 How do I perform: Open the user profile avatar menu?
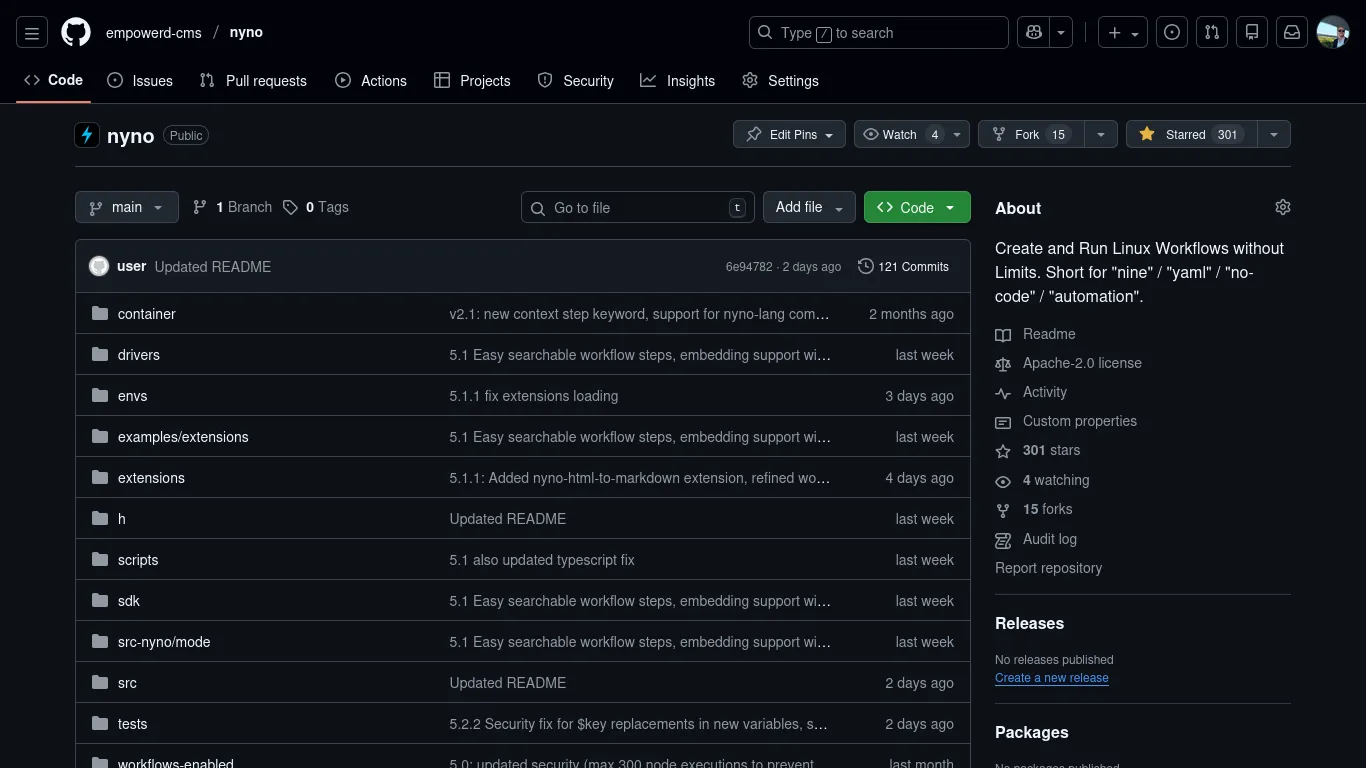1333,33
